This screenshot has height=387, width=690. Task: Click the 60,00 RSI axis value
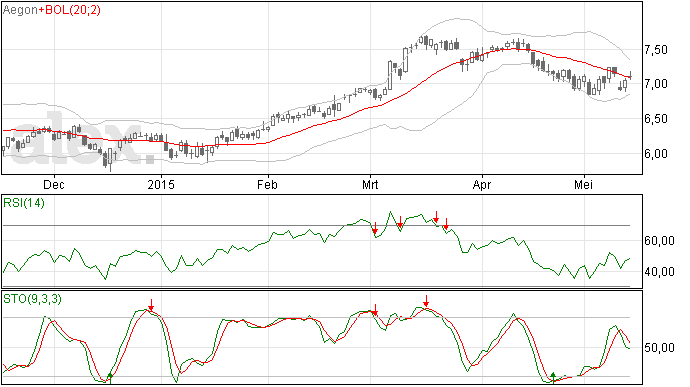659,241
